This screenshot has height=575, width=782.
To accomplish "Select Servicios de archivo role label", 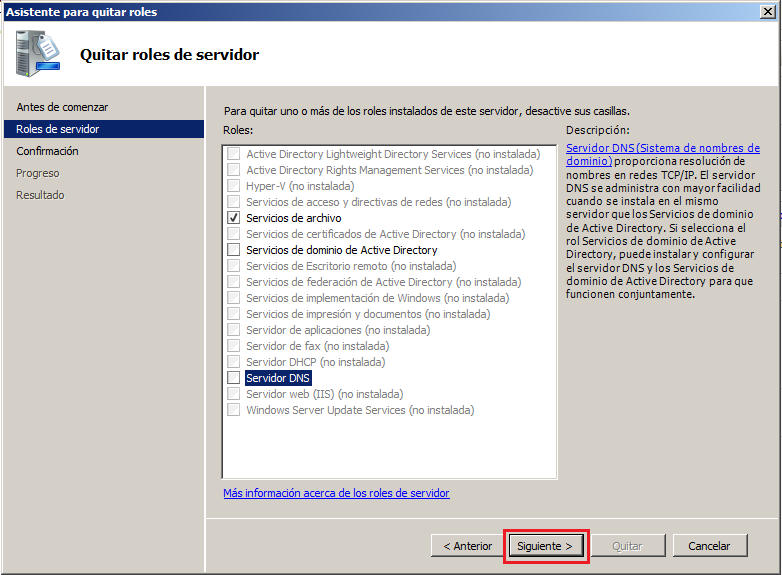I will [x=293, y=218].
